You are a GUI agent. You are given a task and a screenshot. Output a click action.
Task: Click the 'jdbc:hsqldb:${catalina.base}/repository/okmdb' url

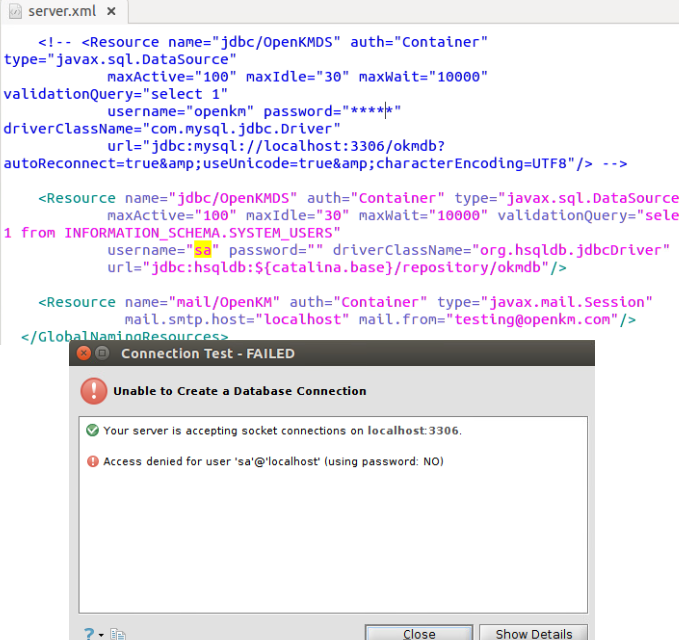coord(346,267)
